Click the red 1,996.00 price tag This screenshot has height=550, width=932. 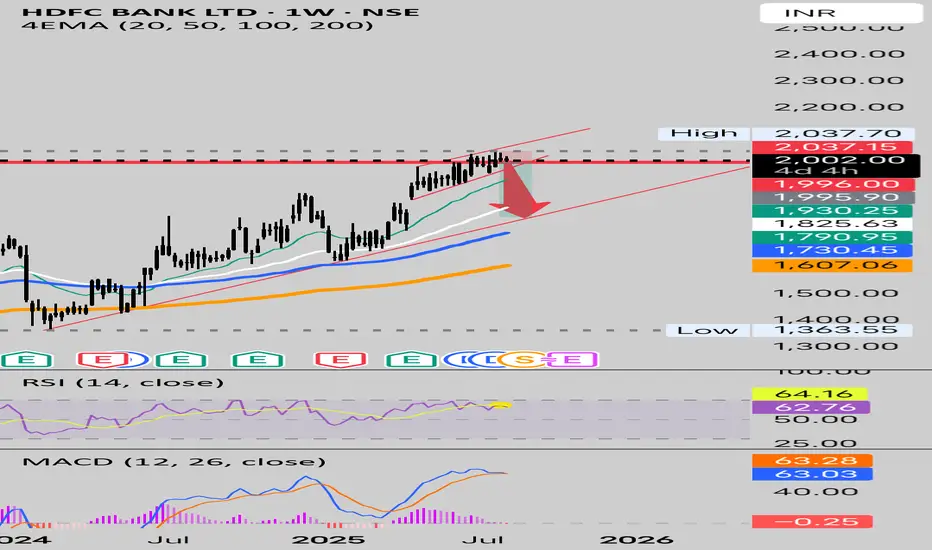(x=832, y=184)
